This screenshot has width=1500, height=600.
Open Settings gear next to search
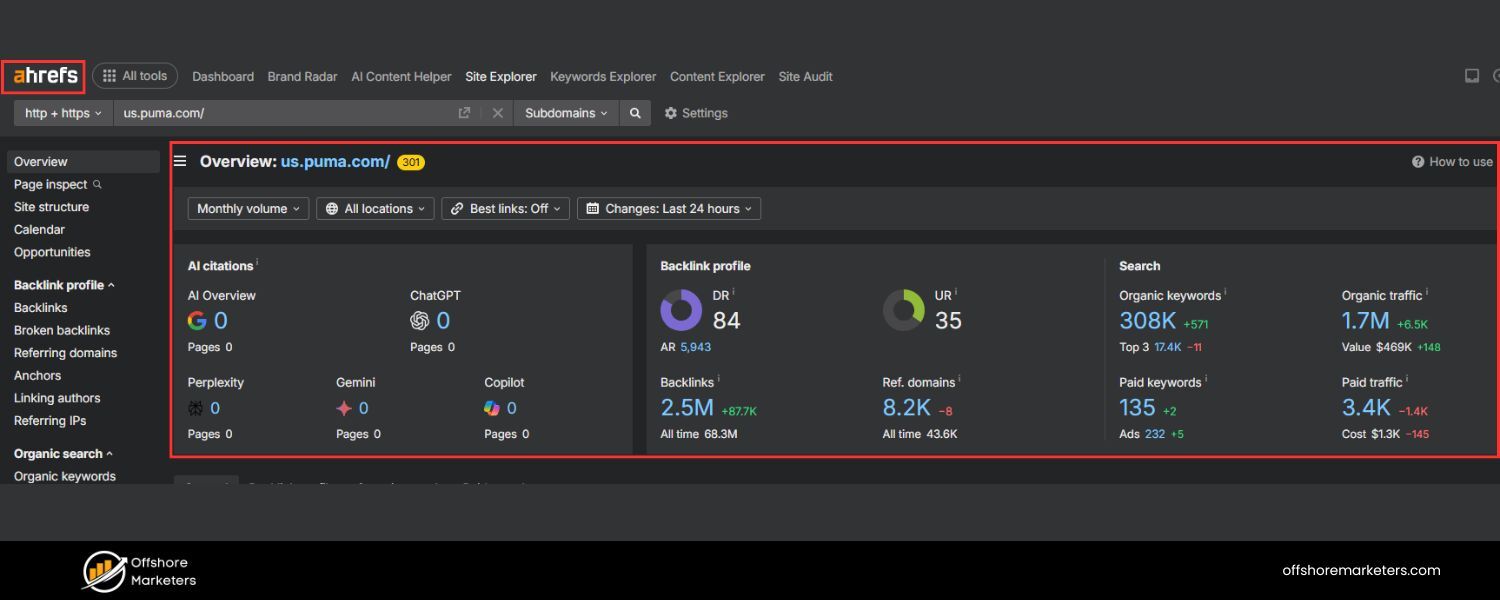[671, 113]
